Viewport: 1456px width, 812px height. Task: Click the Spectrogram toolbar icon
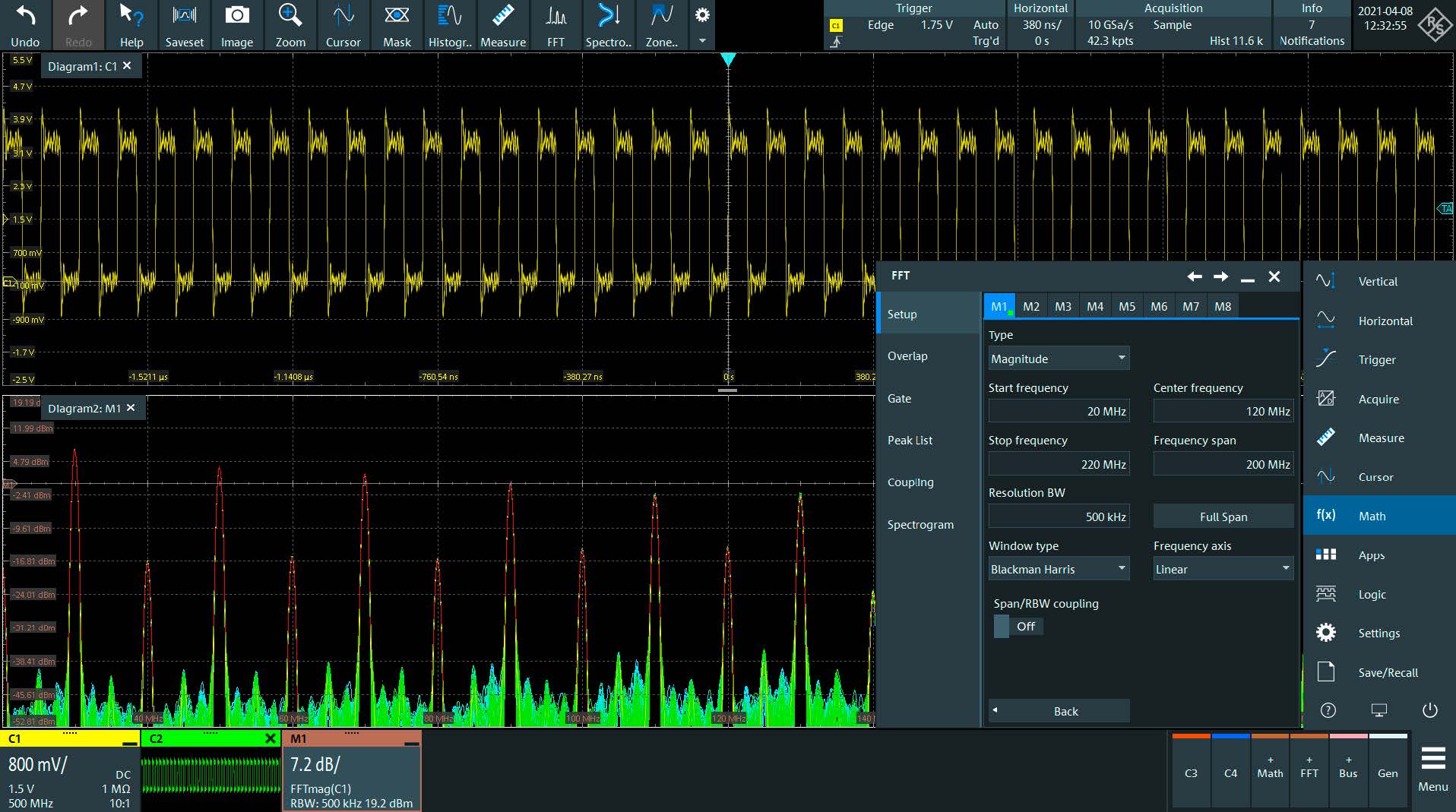coord(609,26)
